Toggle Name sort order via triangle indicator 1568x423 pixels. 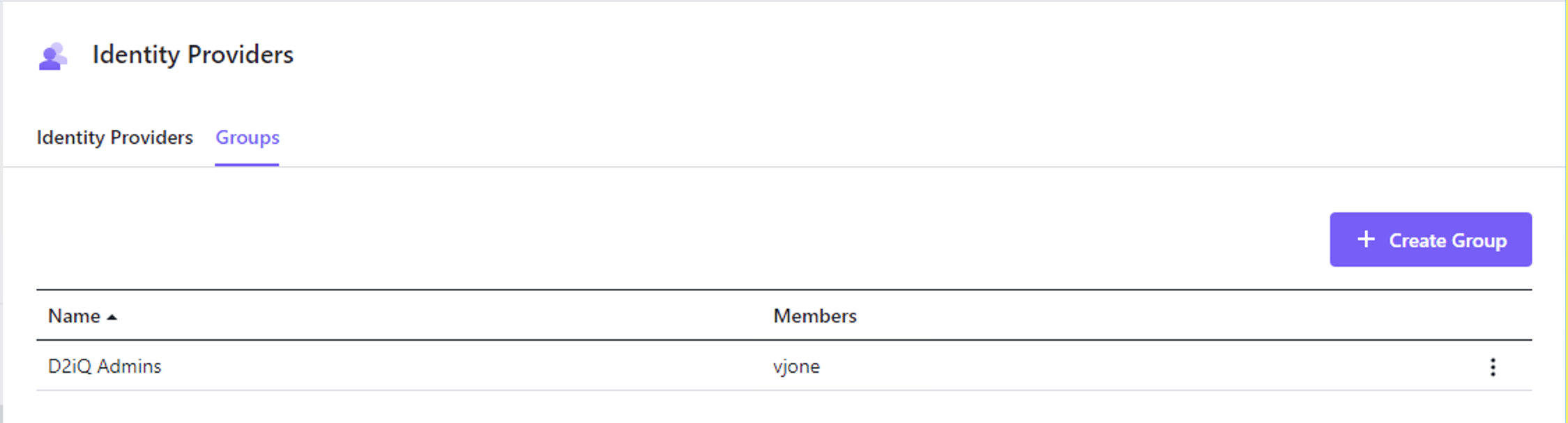(x=112, y=318)
